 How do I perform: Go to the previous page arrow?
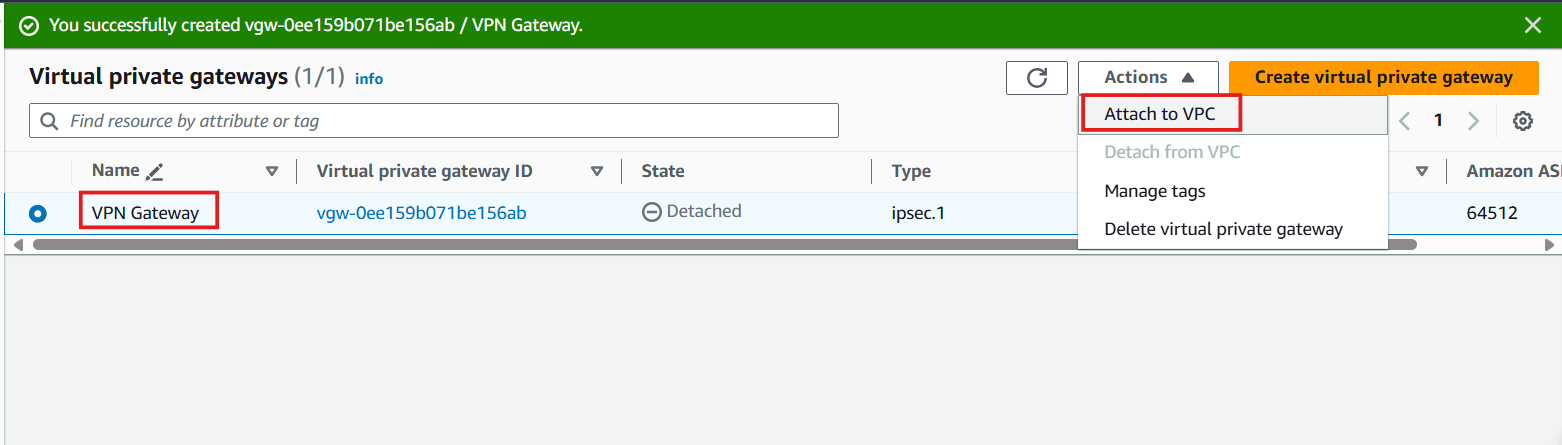pyautogui.click(x=1404, y=121)
